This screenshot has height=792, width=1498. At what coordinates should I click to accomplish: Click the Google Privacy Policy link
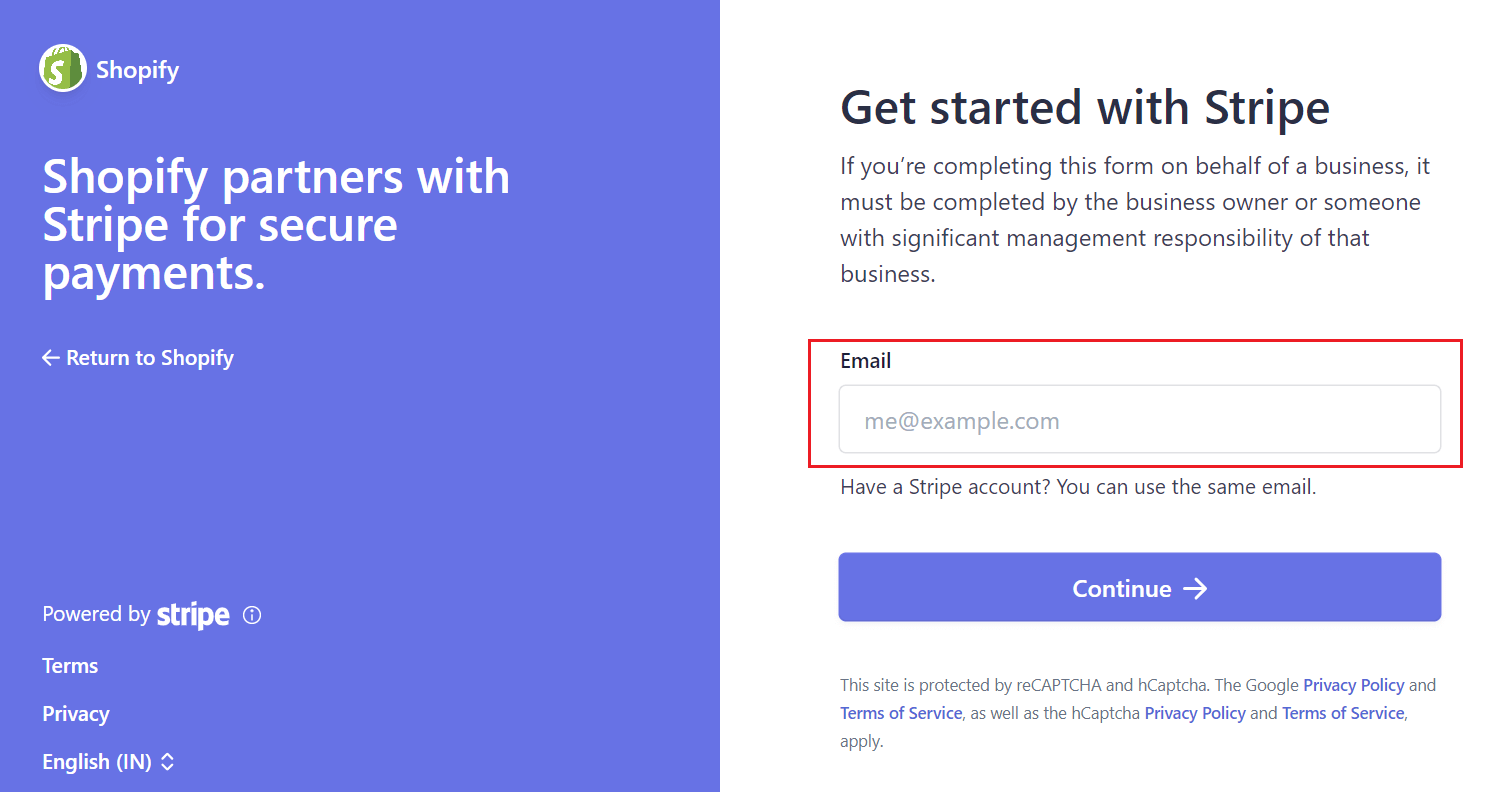coord(1353,685)
